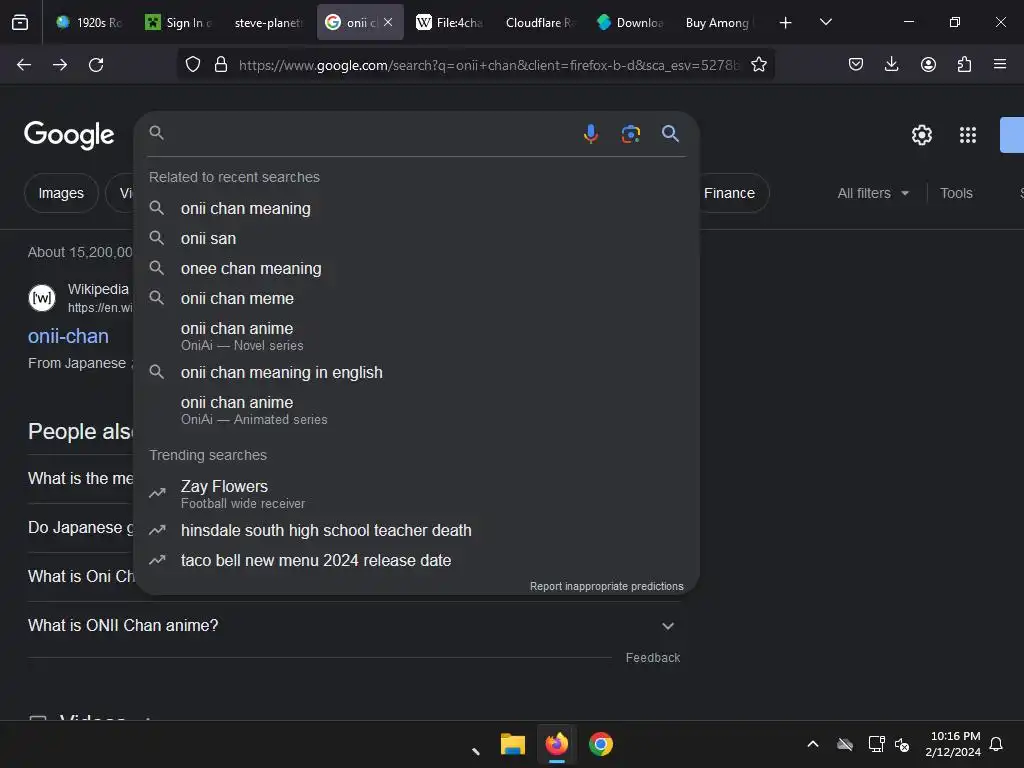Switch to the Cloudflare tab
This screenshot has width=1024, height=768.
click(539, 22)
